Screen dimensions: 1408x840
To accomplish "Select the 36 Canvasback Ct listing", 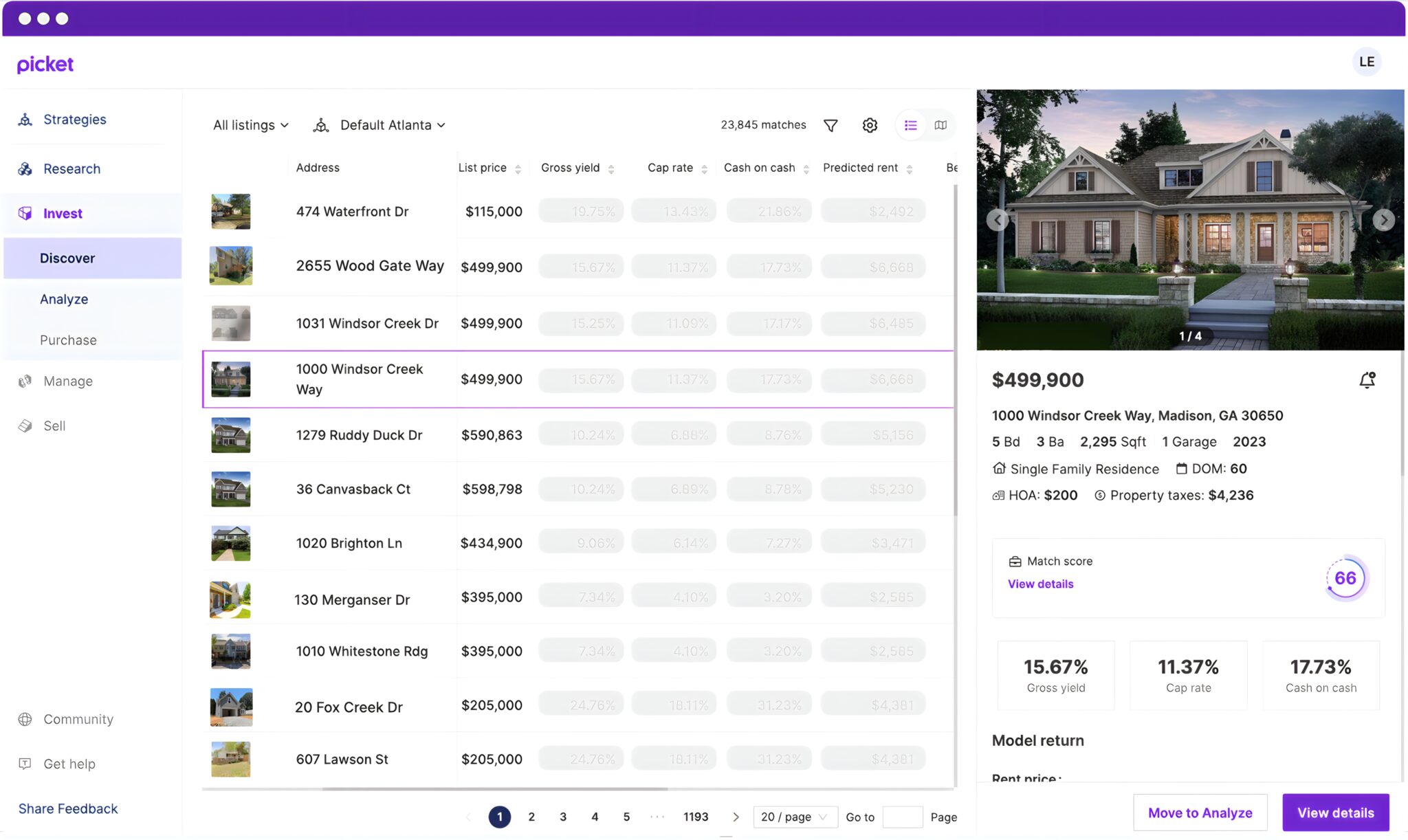I will pyautogui.click(x=578, y=489).
